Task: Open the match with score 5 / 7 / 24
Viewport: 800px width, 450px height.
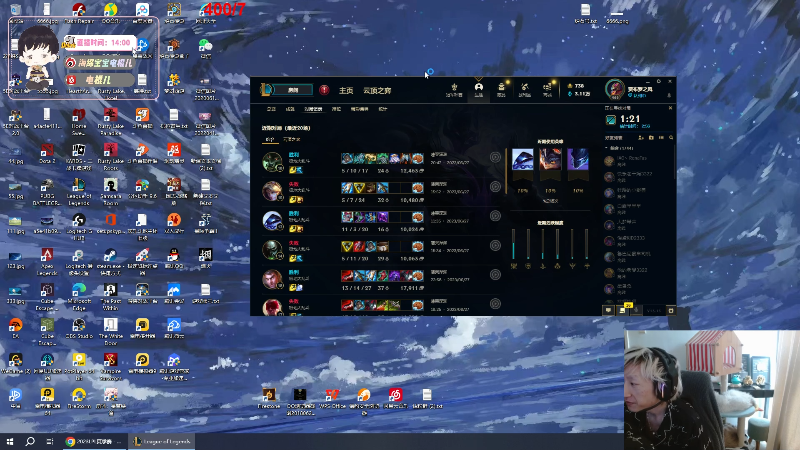Action: click(382, 191)
